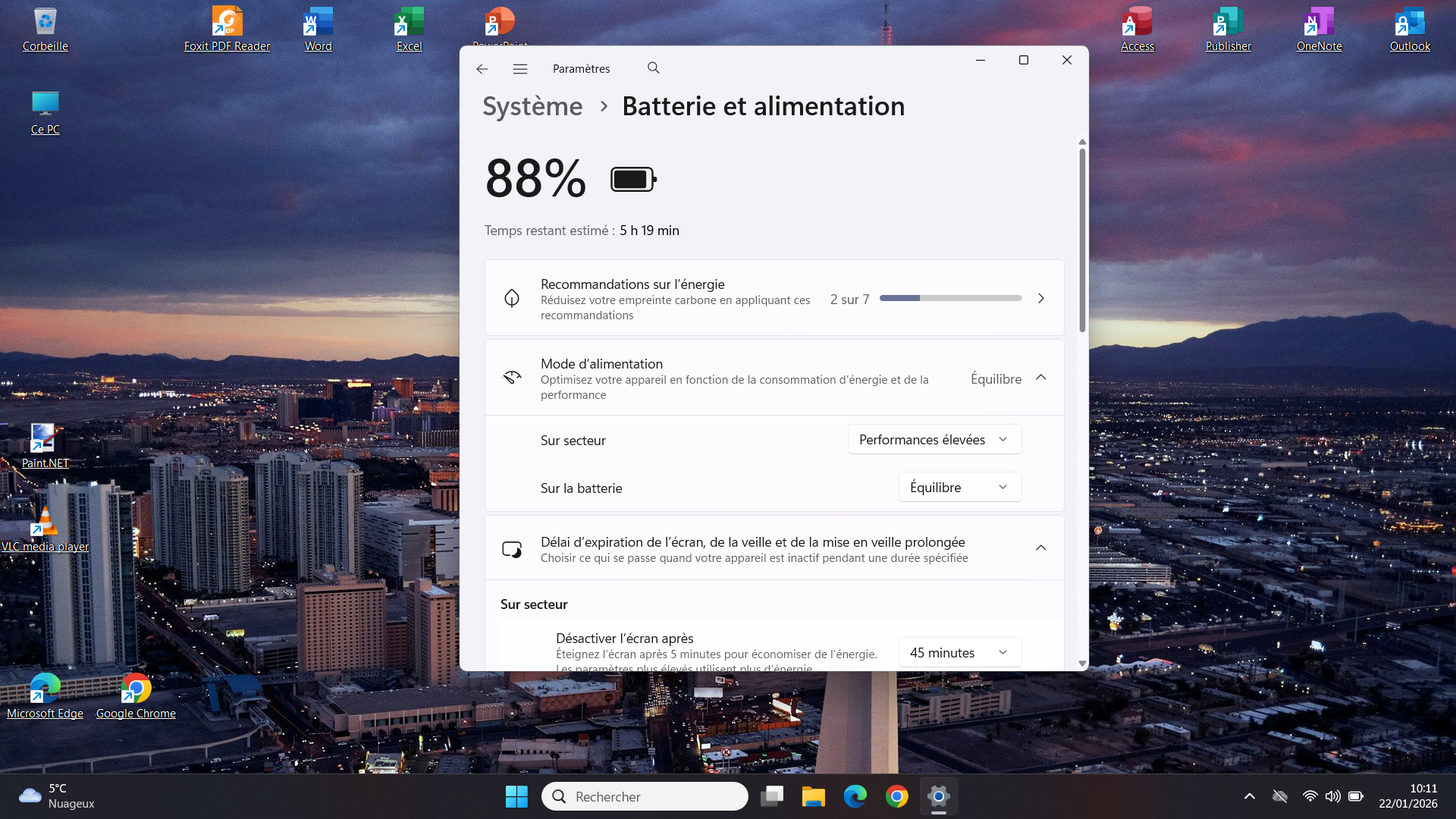The image size is (1456, 819).
Task: Open weather widget showing 5°C Nuageux
Action: click(x=57, y=796)
